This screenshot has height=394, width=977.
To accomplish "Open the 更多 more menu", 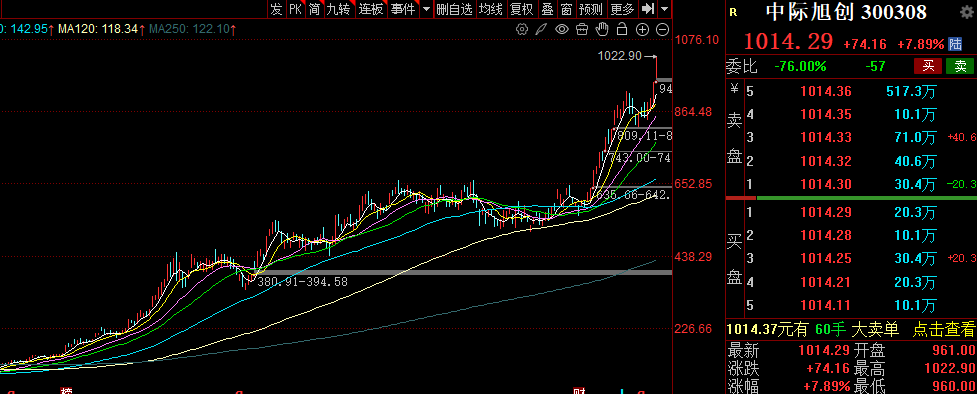I will tap(622, 9).
